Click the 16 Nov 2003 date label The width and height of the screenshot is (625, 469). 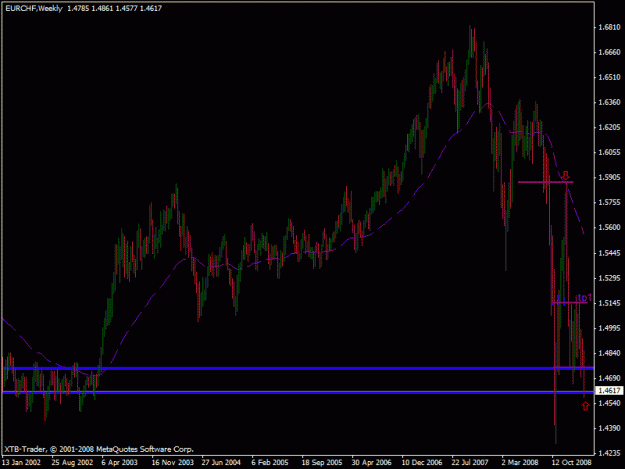point(173,463)
